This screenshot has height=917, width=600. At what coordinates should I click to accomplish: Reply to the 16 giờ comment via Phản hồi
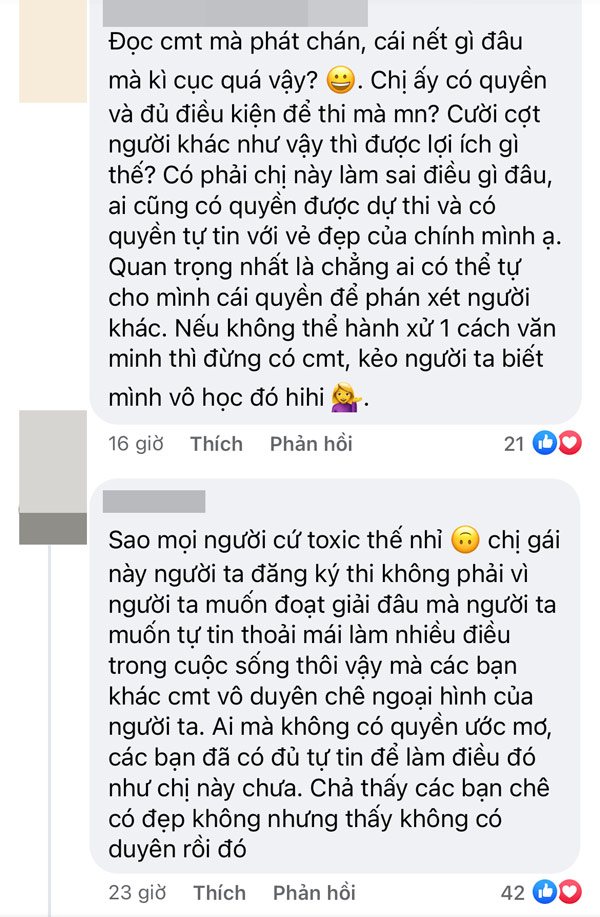click(x=311, y=444)
